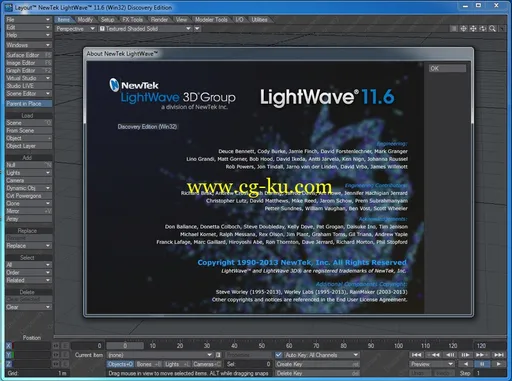The height and width of the screenshot is (381, 512).
Task: Toggle the viewport texture icon before Textured Shaded Solid
Action: tap(102, 29)
